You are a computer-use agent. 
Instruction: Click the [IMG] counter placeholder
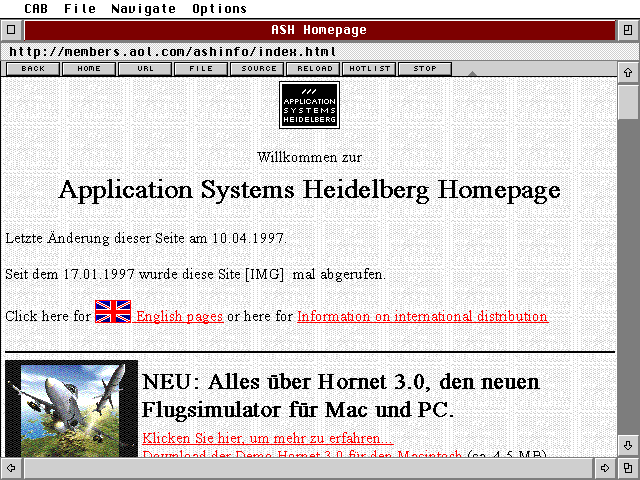pyautogui.click(x=264, y=274)
